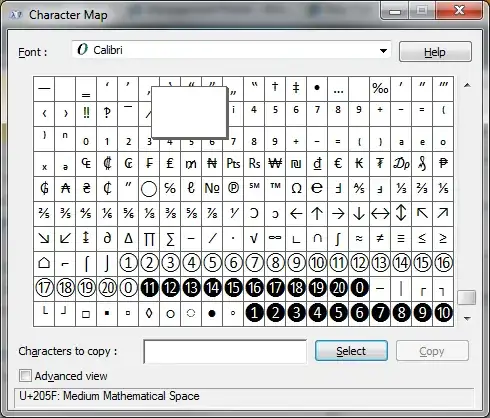Select the left-right arrow ↔ character

[380, 214]
